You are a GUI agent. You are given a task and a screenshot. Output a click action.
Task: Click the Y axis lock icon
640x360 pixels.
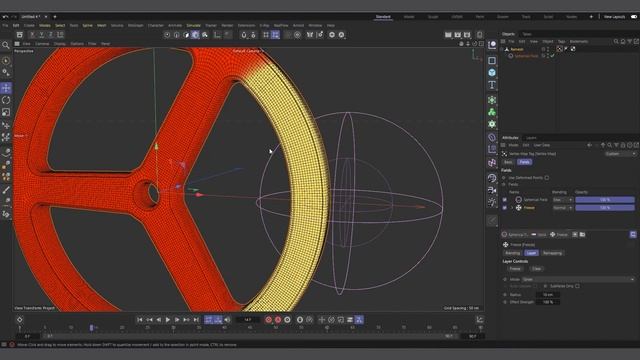tap(41, 35)
